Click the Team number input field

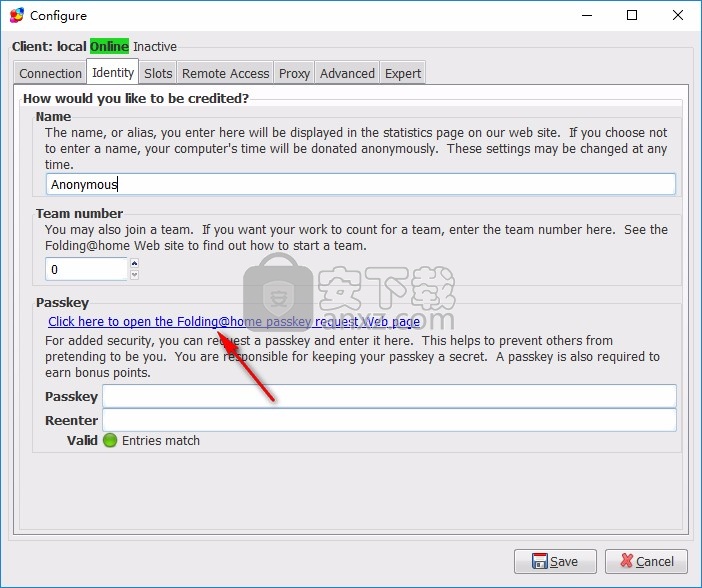86,269
